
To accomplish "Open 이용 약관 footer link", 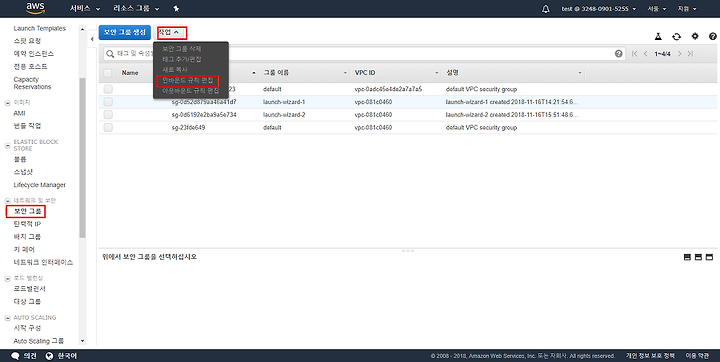I will tap(697, 356).
